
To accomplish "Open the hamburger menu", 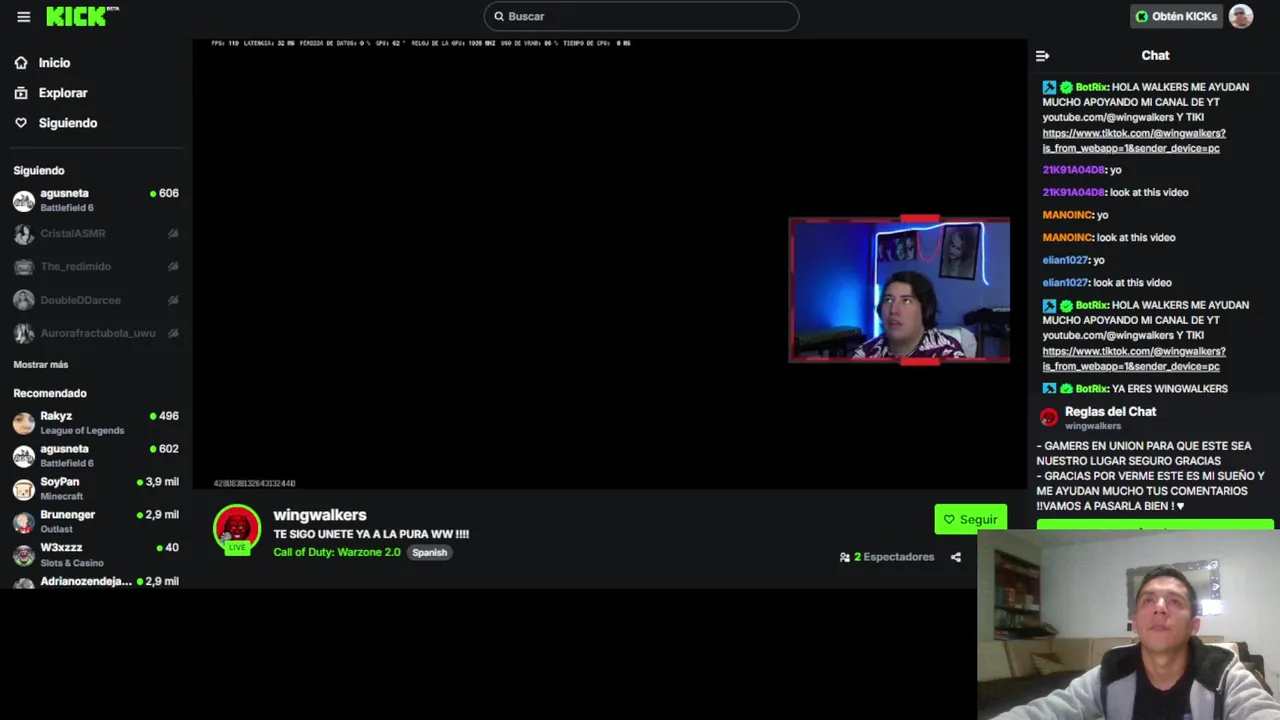I will coord(24,17).
